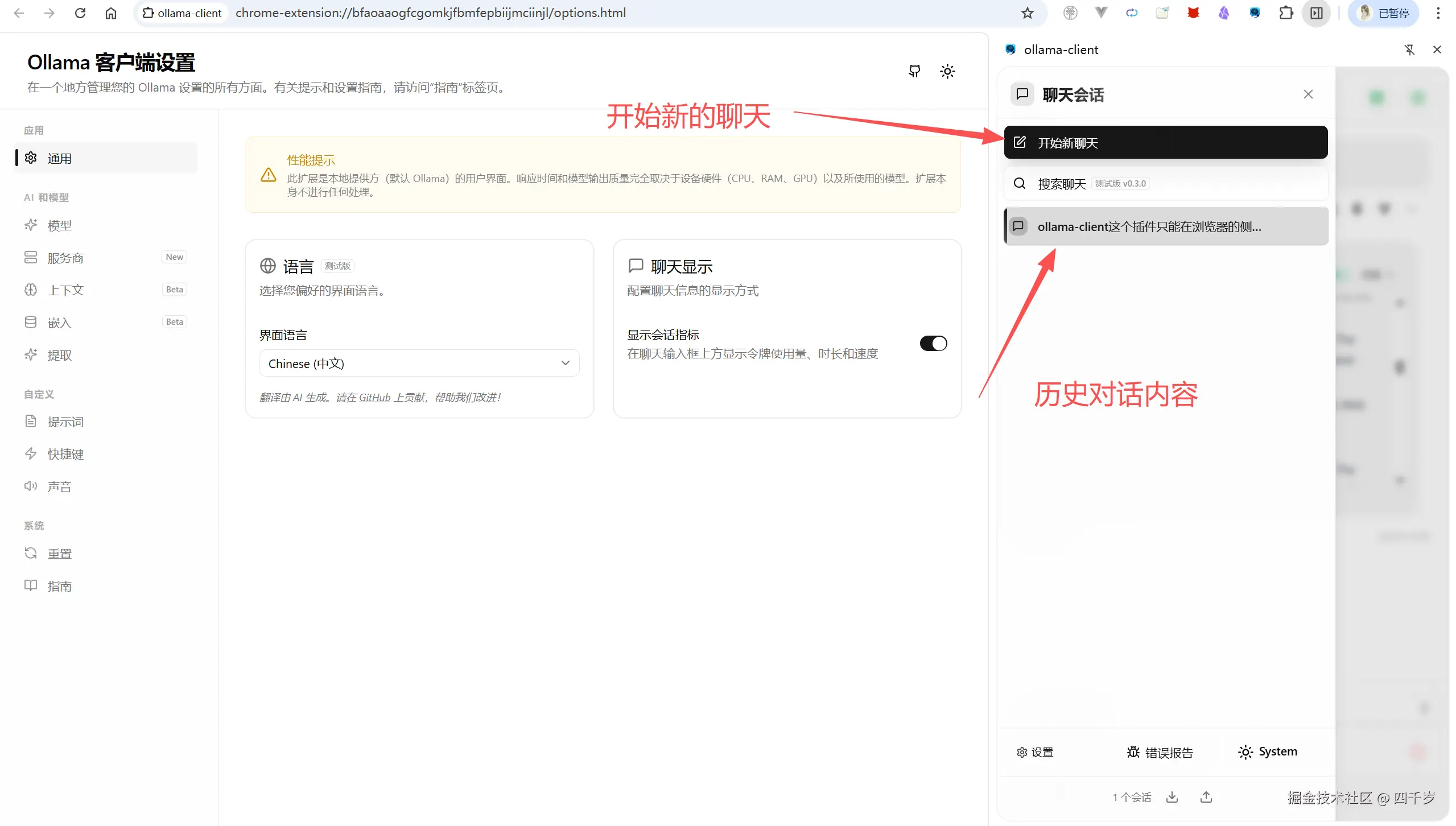Open the GitHub repository icon
1456x826 pixels.
pyautogui.click(x=914, y=71)
